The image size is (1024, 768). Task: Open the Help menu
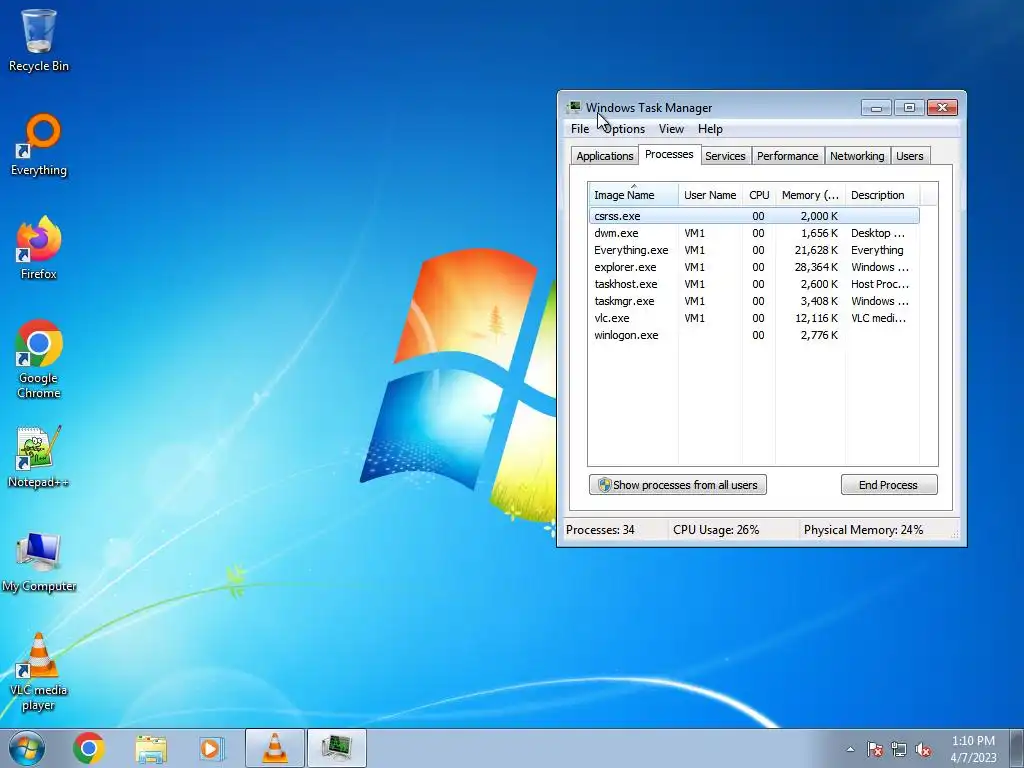tap(710, 129)
